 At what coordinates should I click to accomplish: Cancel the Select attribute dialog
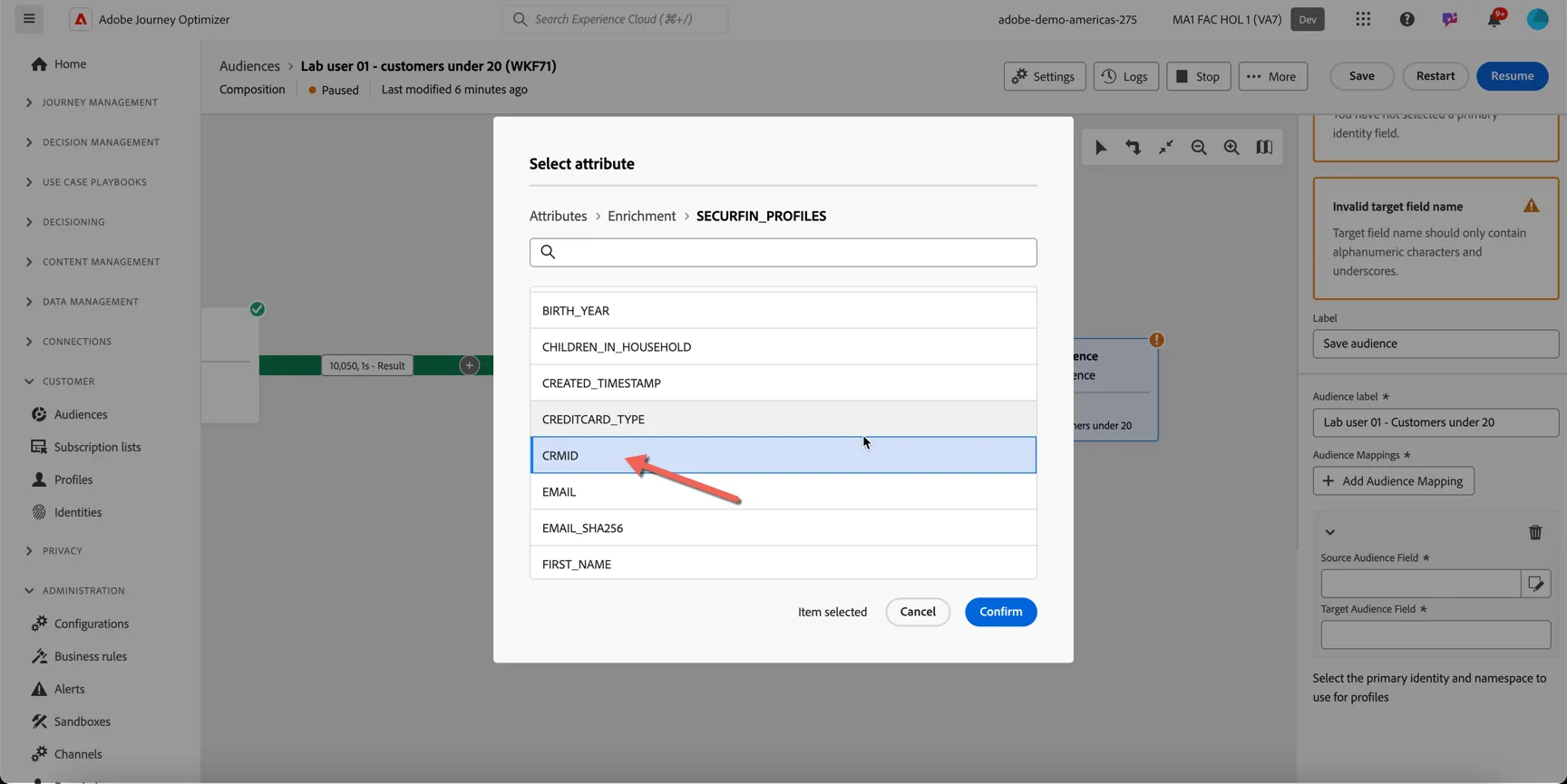click(918, 612)
